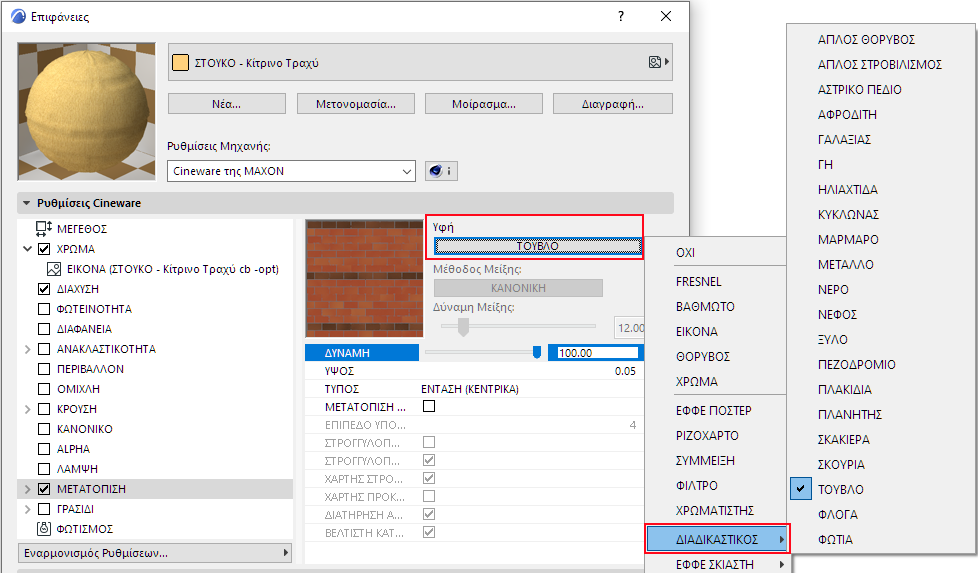Image resolution: width=978 pixels, height=573 pixels.
Task: Click the material sphere preview
Action: point(86,112)
